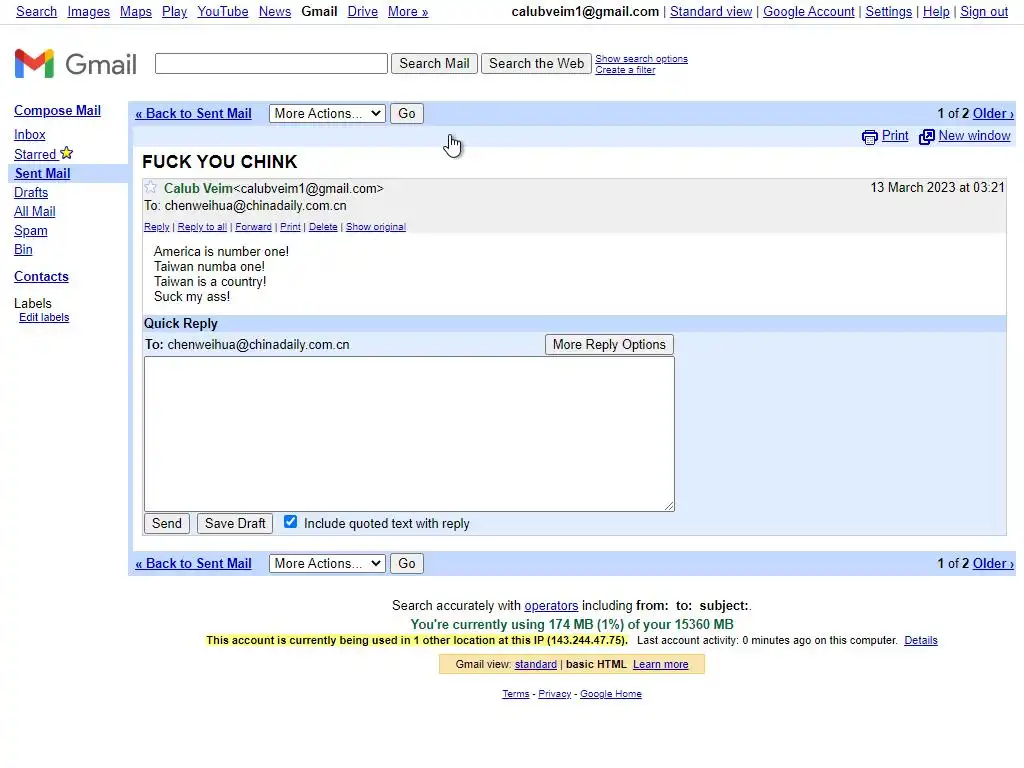Click Show original link
1024x768 pixels.
click(376, 227)
